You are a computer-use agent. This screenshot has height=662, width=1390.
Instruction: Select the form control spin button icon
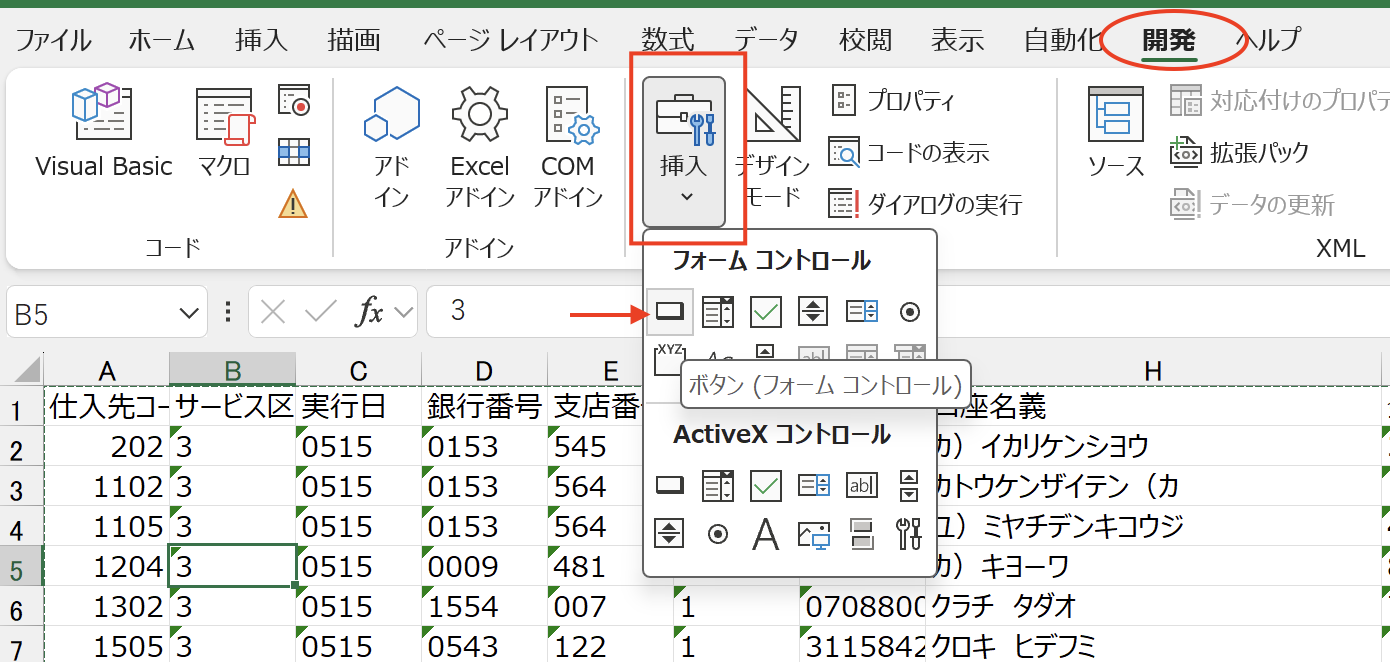tap(813, 312)
